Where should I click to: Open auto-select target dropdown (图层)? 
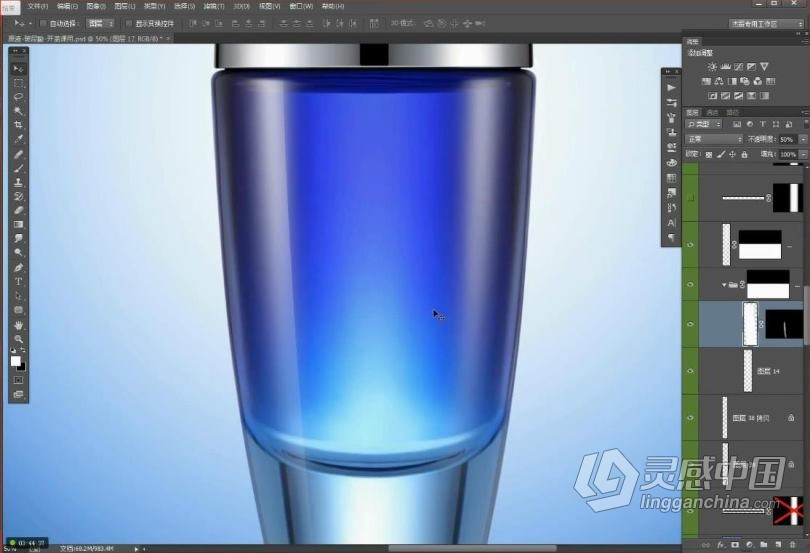tap(100, 23)
